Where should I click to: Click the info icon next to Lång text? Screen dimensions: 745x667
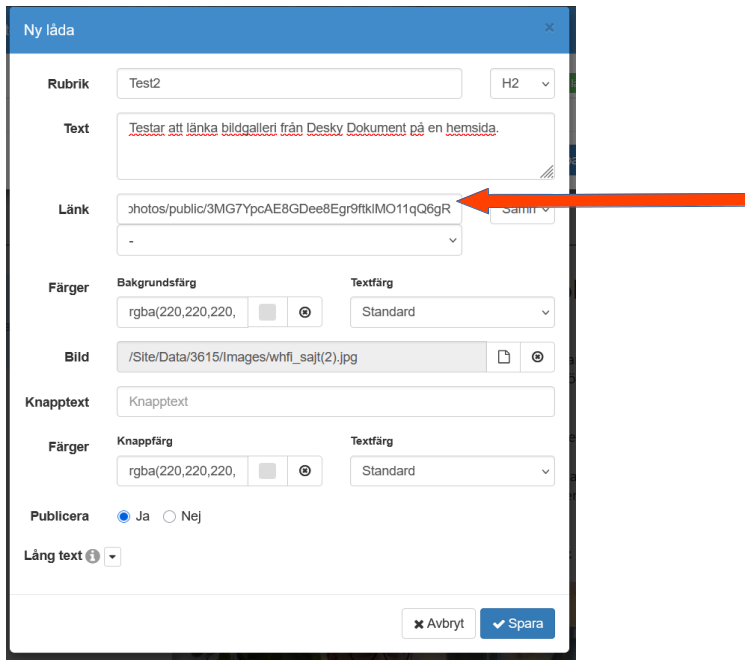coord(93,557)
